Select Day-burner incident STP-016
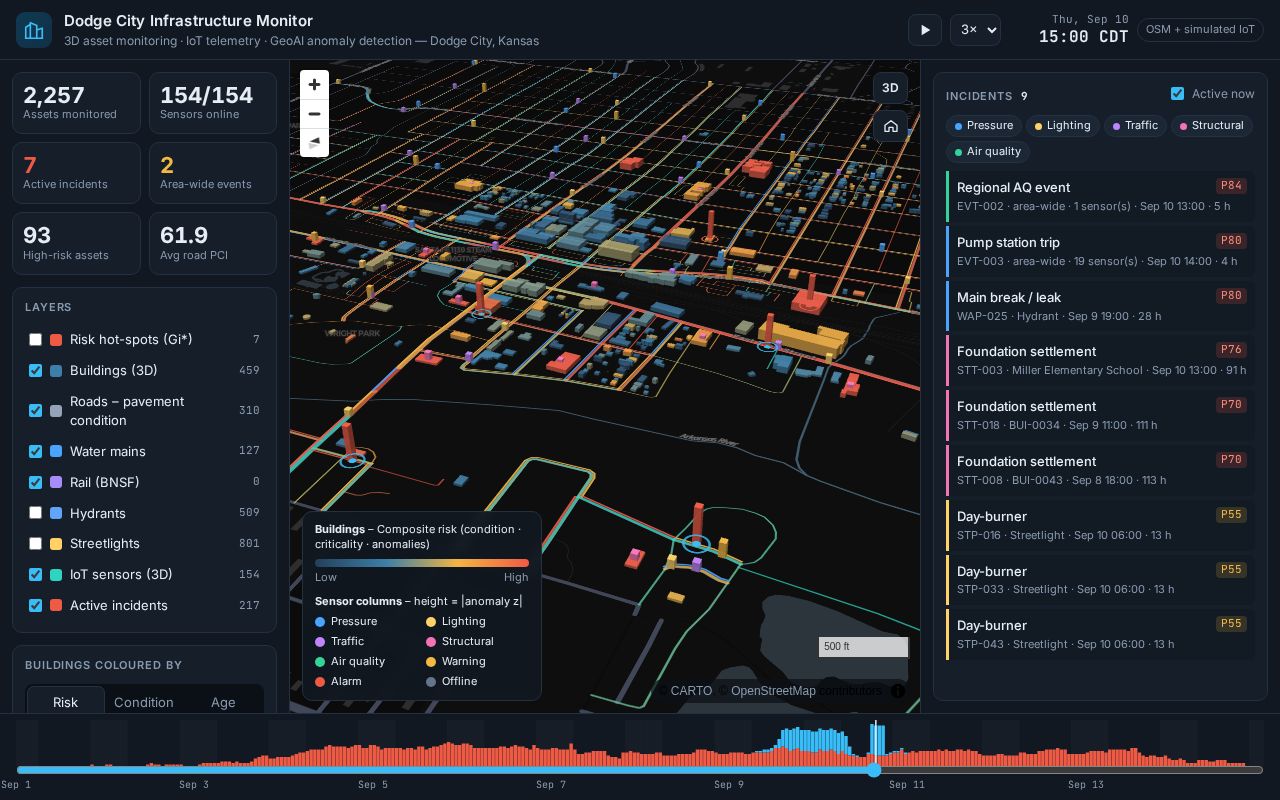The height and width of the screenshot is (800, 1280). (1099, 525)
